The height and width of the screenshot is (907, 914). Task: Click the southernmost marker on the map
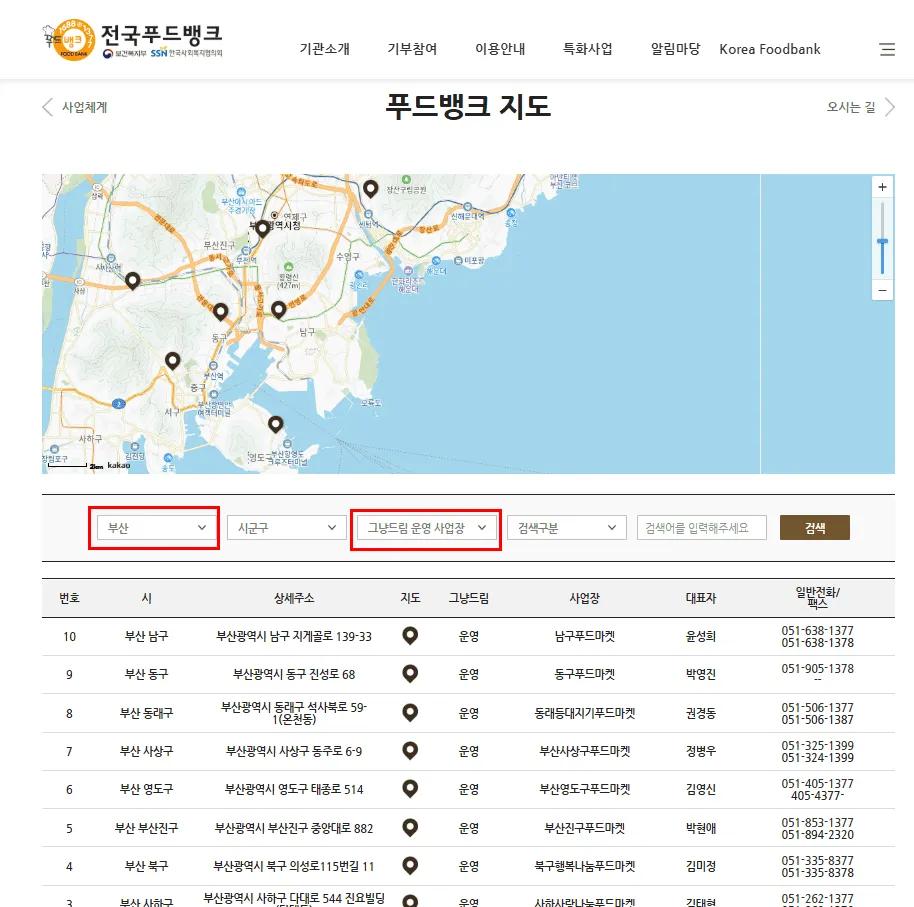[276, 423]
